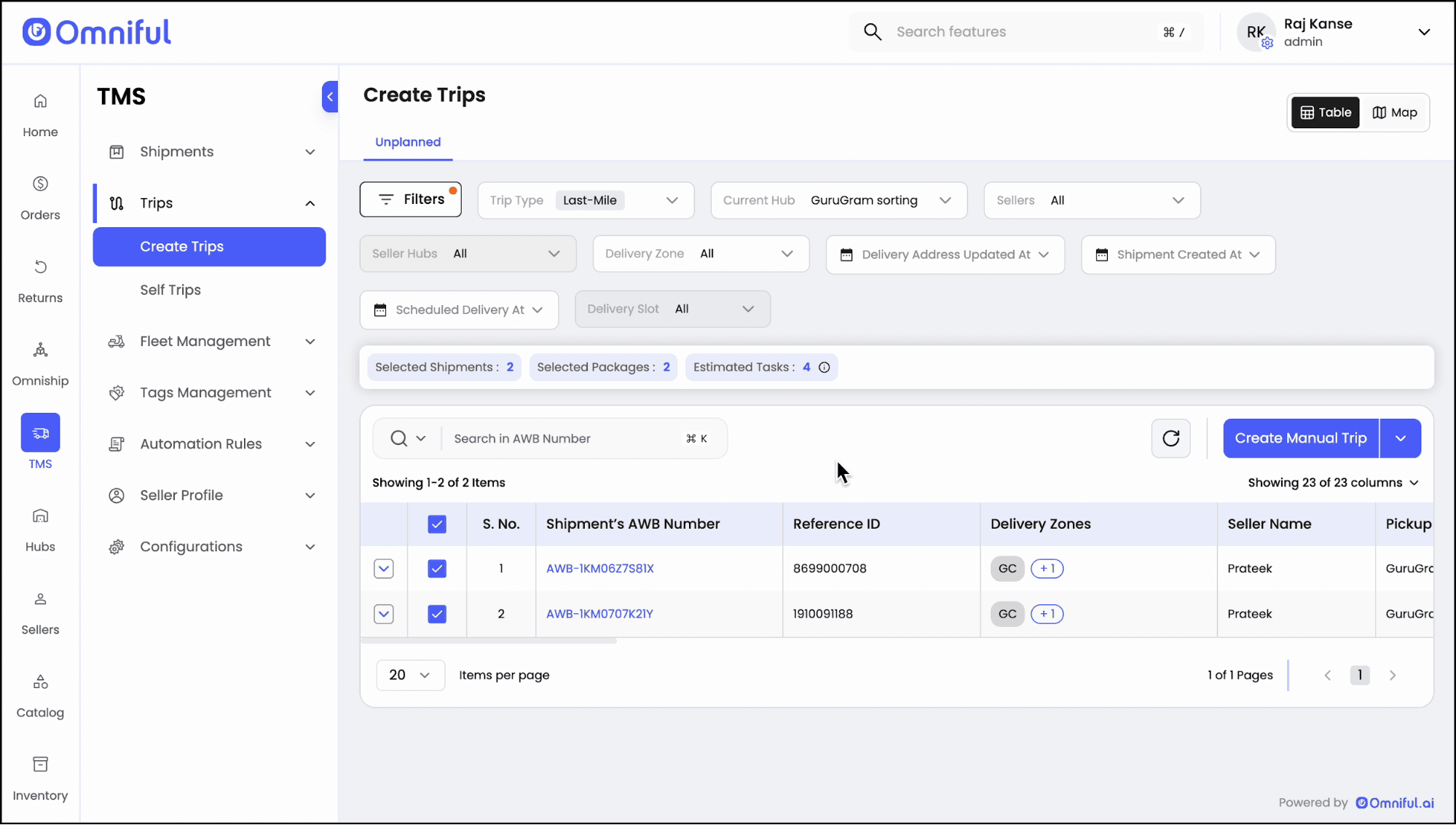
Task: Click Estimated Tasks info icon
Action: pyautogui.click(x=824, y=368)
